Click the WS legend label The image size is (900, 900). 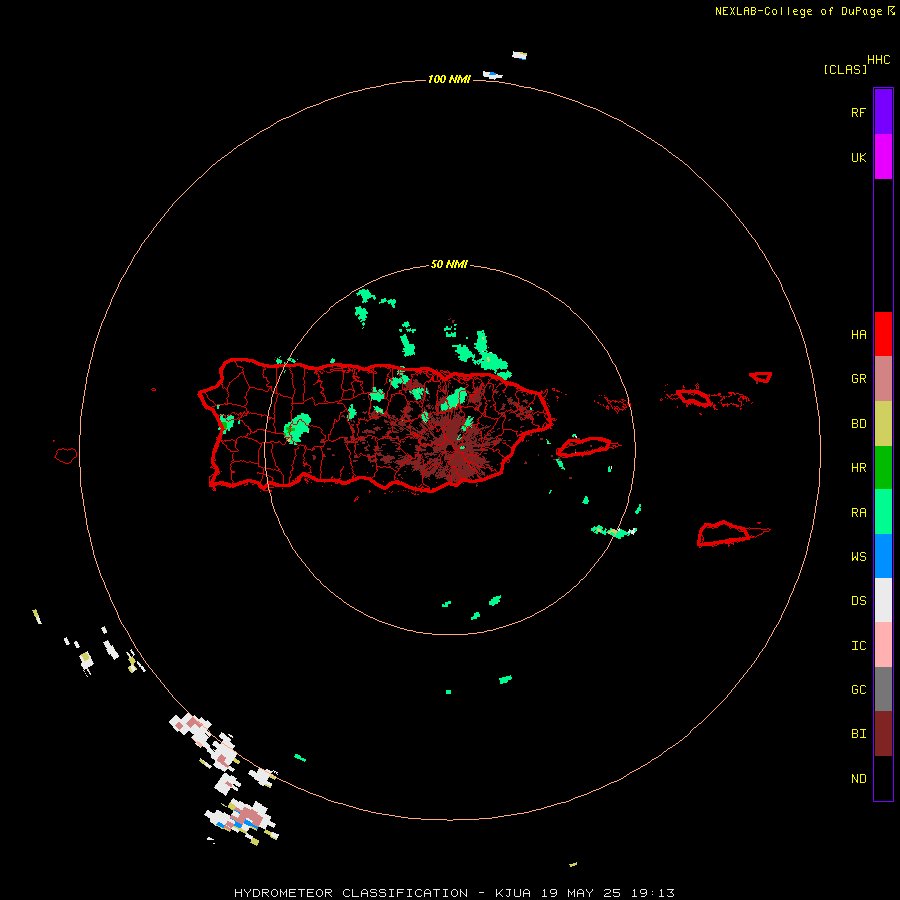pos(858,557)
